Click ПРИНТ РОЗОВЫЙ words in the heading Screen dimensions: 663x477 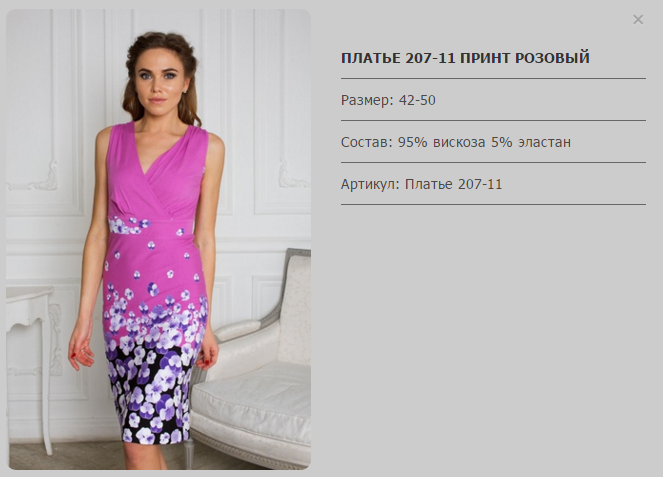525,58
